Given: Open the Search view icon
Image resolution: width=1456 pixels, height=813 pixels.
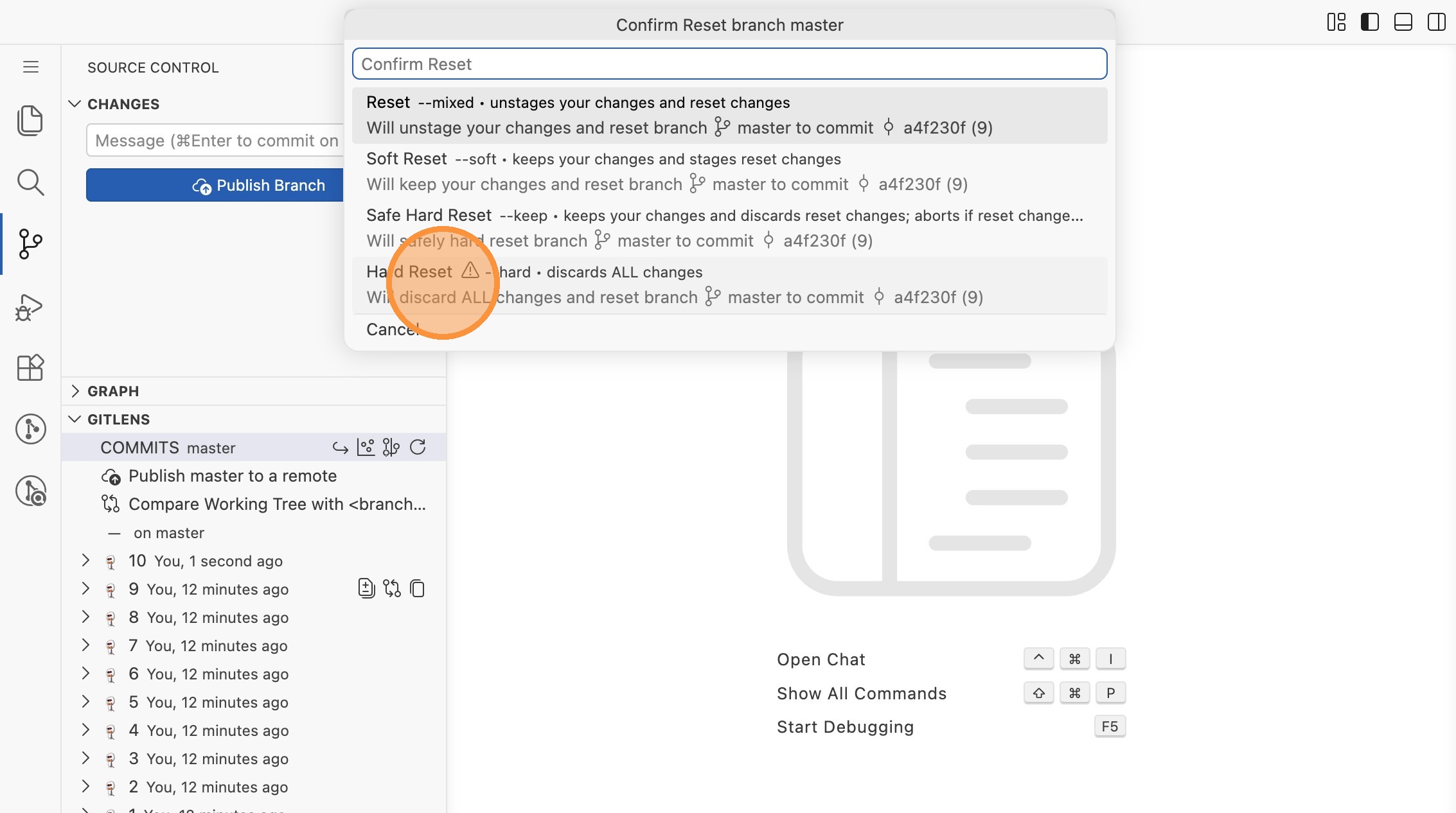Looking at the screenshot, I should click(30, 182).
